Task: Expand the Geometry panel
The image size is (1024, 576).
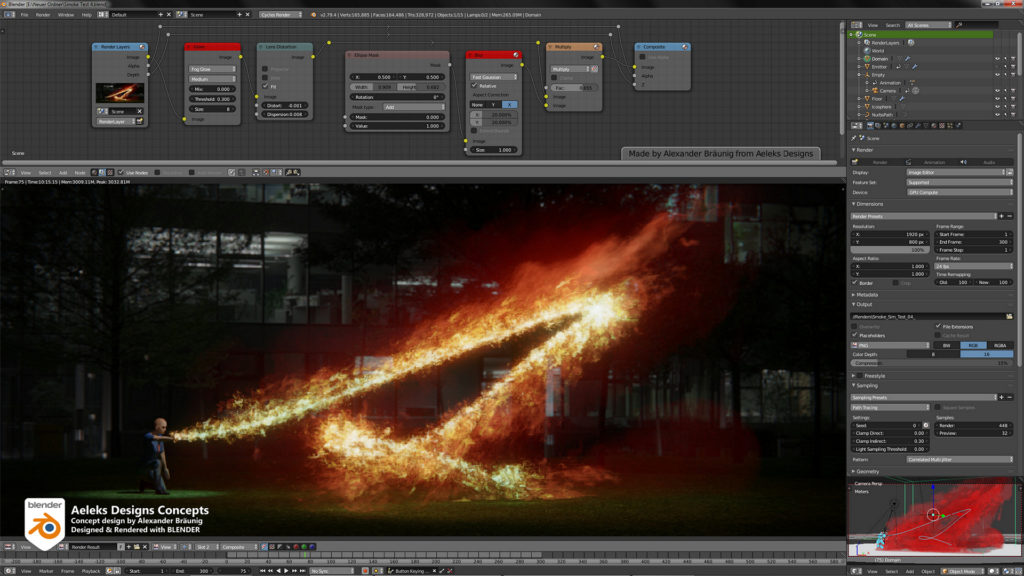Action: (867, 472)
